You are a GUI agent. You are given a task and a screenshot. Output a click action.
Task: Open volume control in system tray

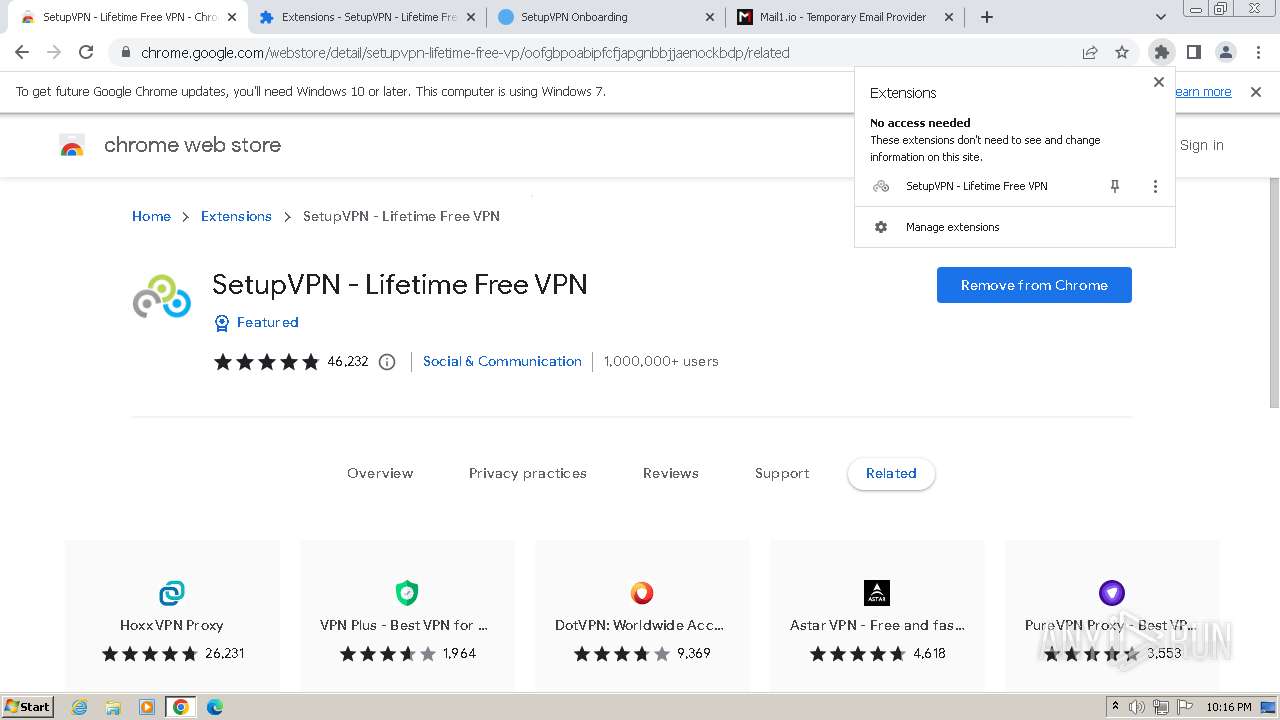[1137, 707]
